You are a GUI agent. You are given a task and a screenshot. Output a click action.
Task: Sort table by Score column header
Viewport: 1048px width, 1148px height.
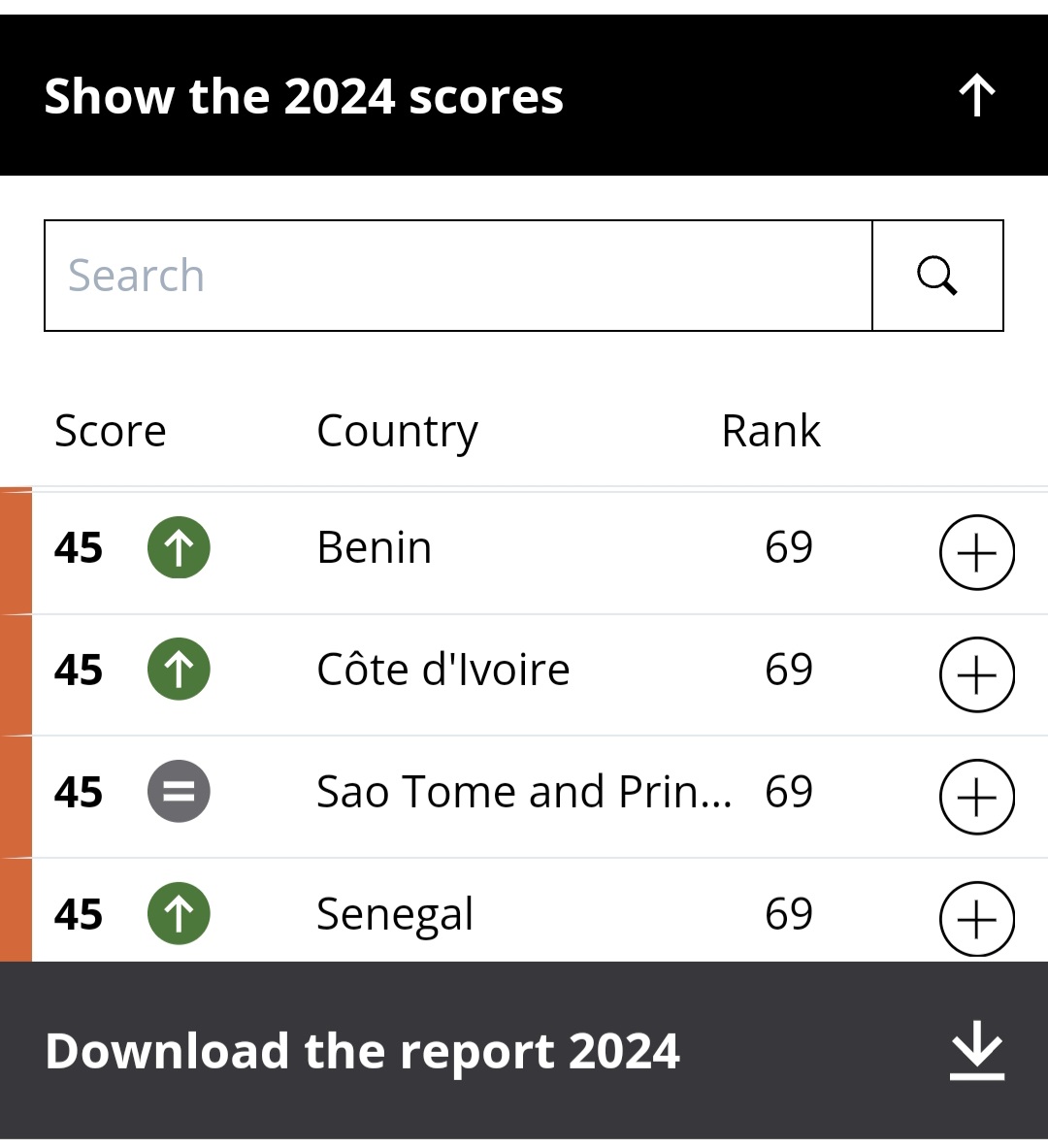point(111,431)
